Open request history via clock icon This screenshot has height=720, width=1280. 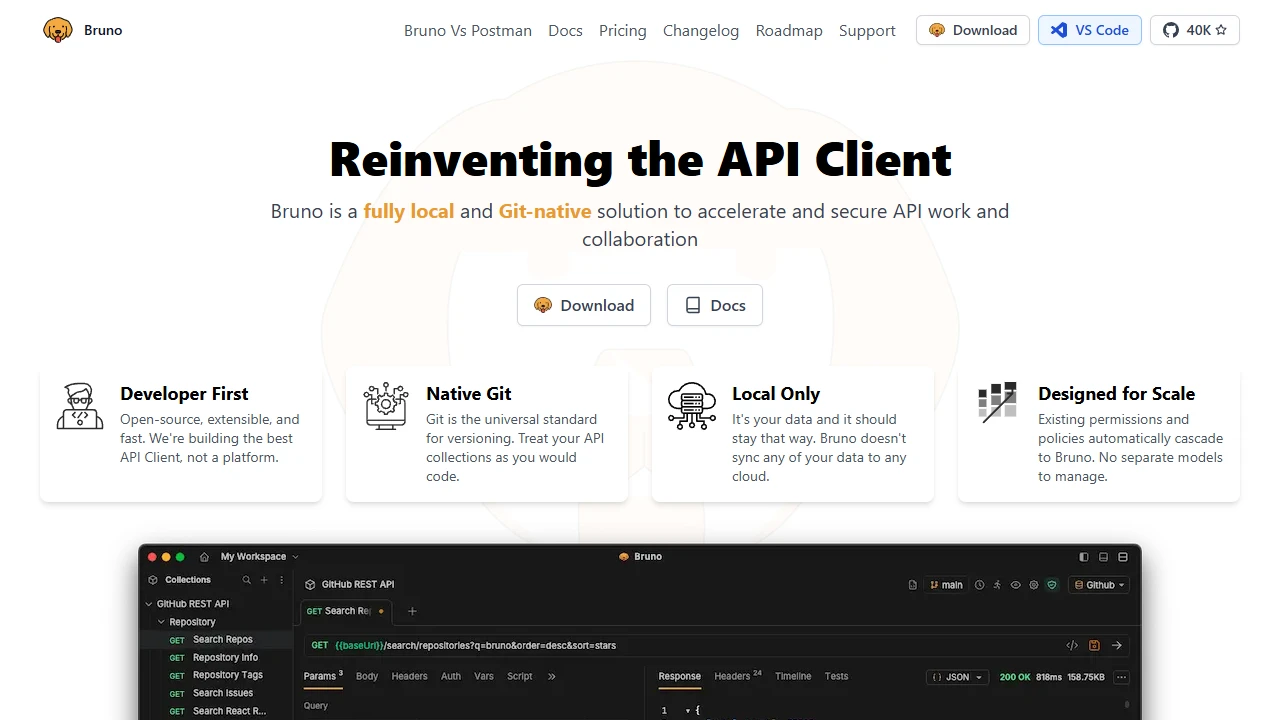tap(978, 584)
